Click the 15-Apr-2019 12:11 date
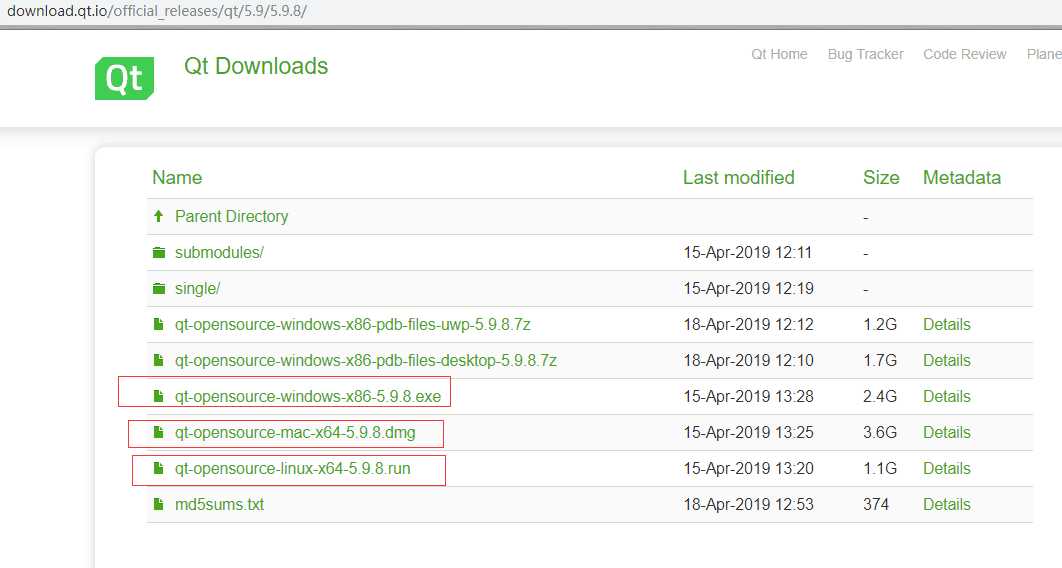 748,253
